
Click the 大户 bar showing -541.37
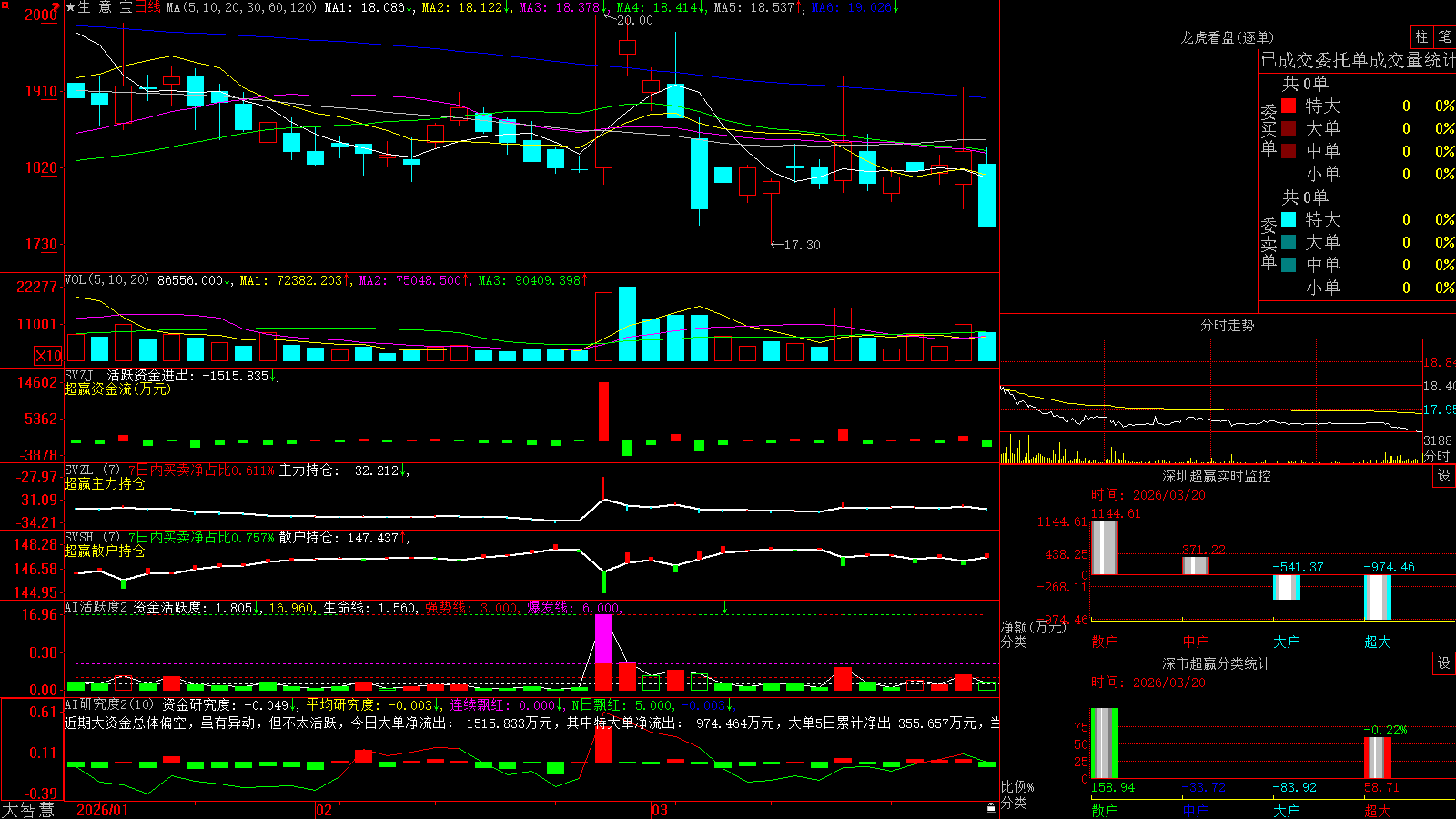[x=1287, y=587]
